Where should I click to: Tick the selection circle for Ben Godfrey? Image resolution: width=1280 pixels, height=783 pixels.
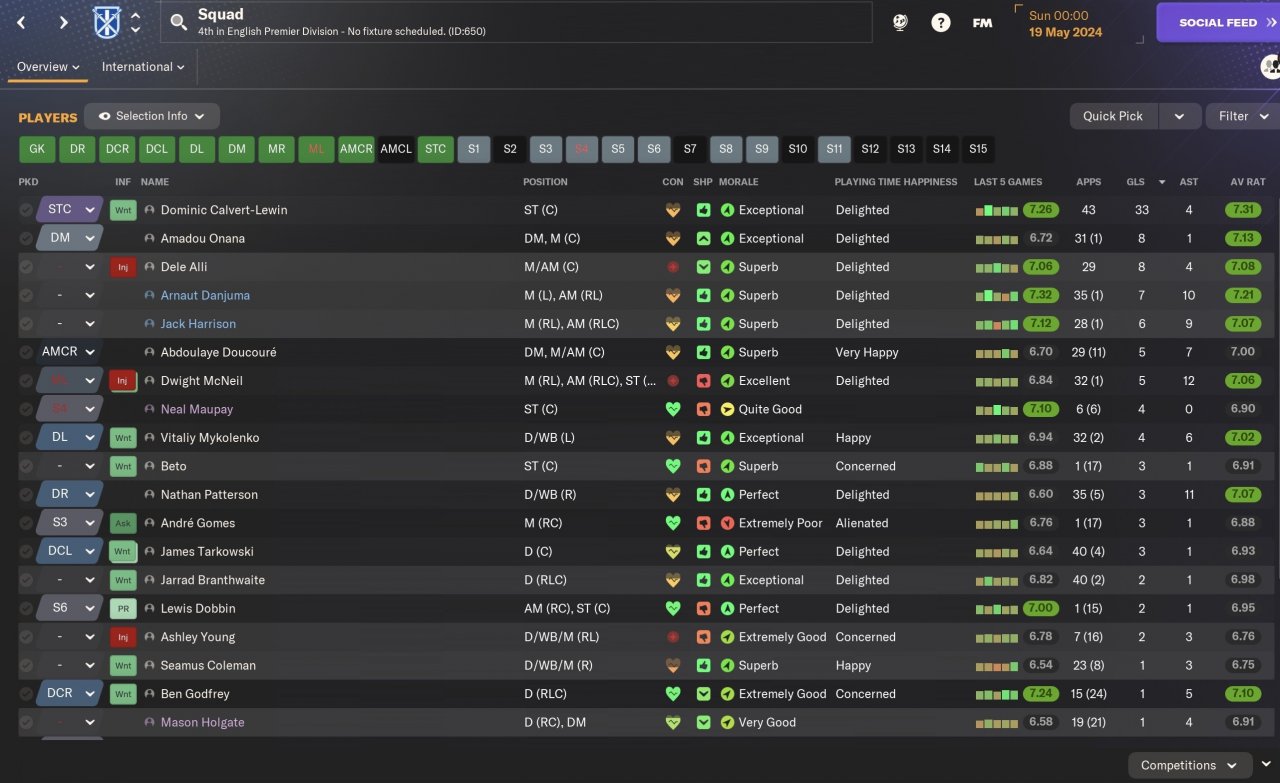26,694
